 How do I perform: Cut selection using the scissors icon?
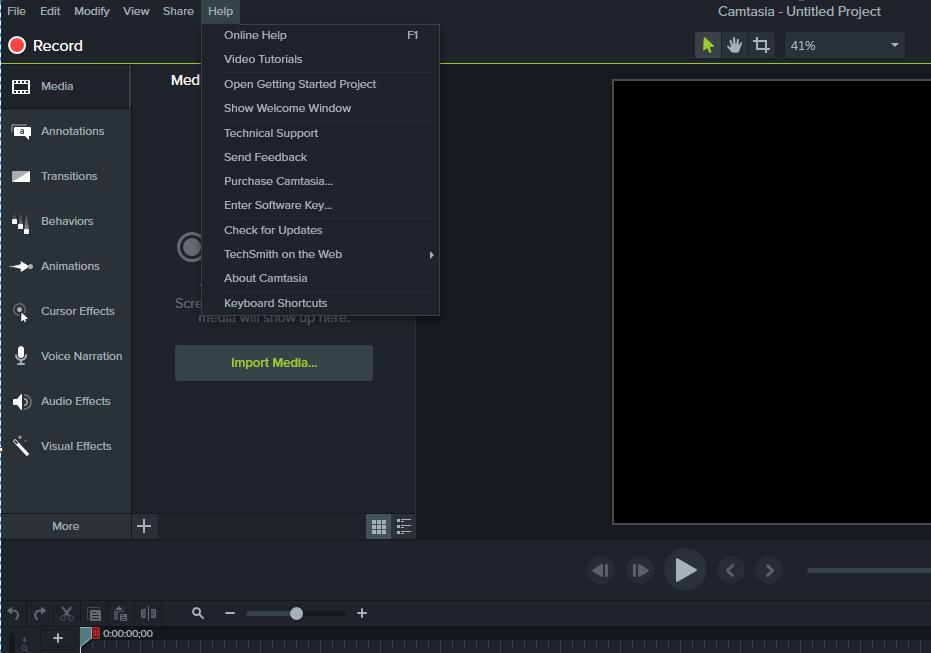[66, 613]
